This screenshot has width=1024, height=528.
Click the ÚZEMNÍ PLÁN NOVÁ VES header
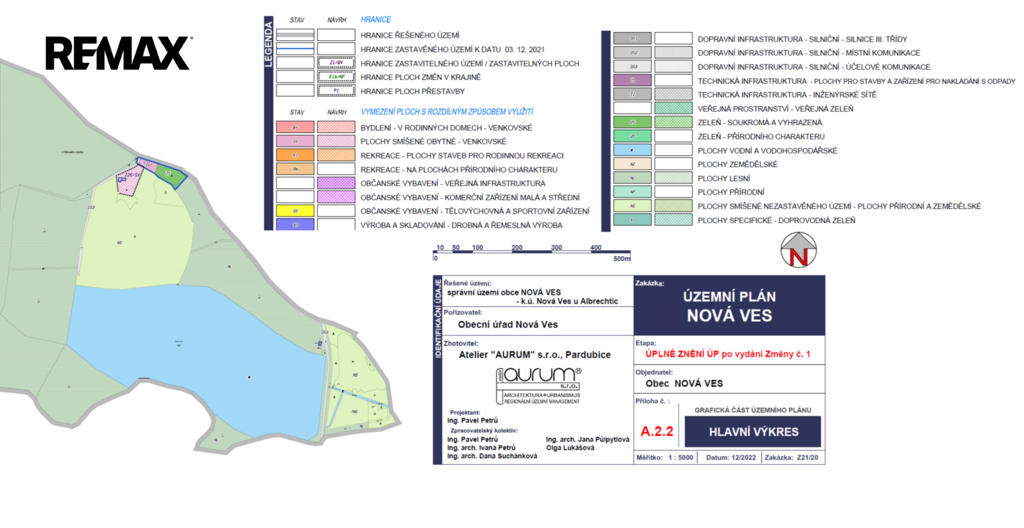[730, 304]
